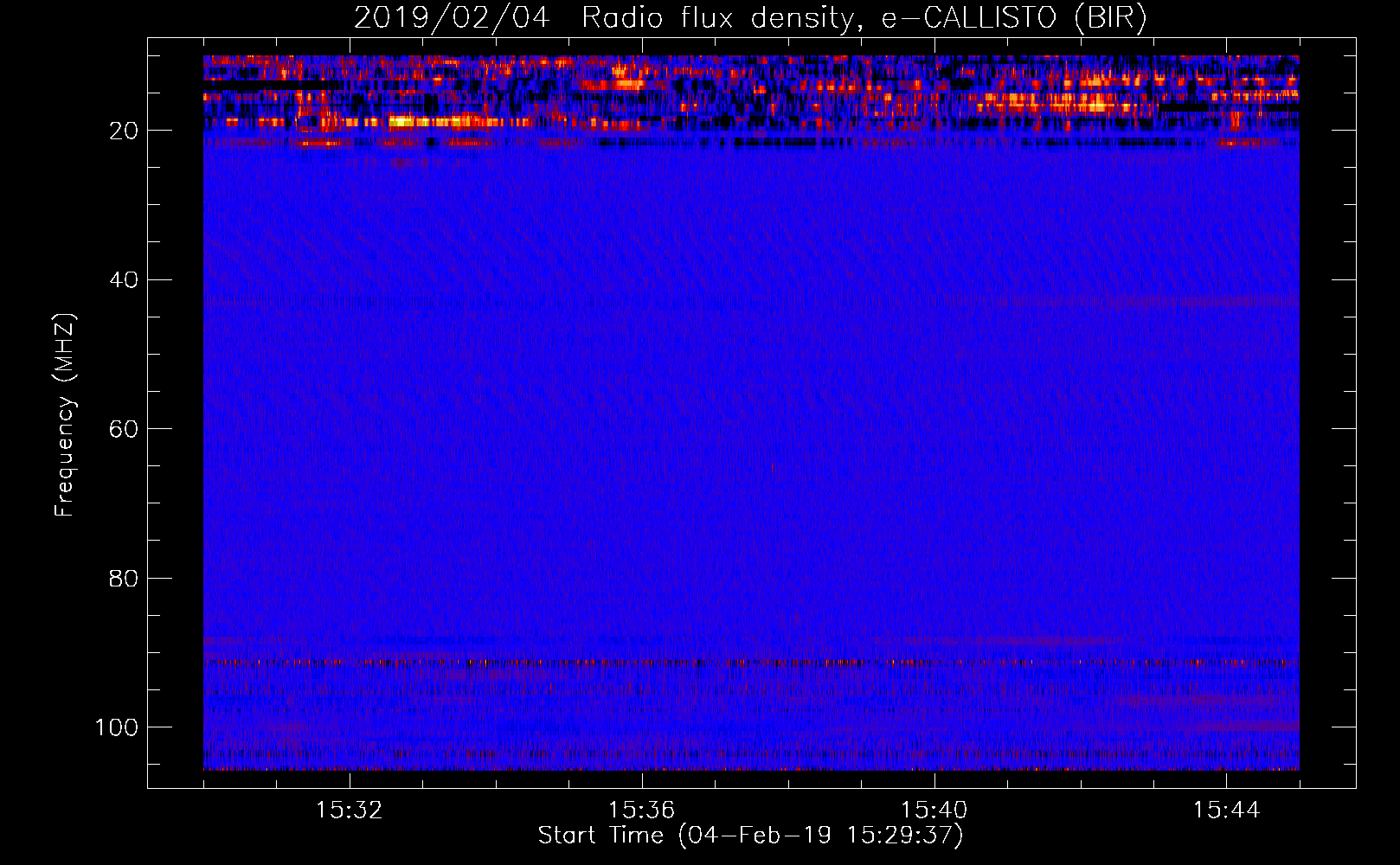Click the '15:32' time tick label

(350, 811)
